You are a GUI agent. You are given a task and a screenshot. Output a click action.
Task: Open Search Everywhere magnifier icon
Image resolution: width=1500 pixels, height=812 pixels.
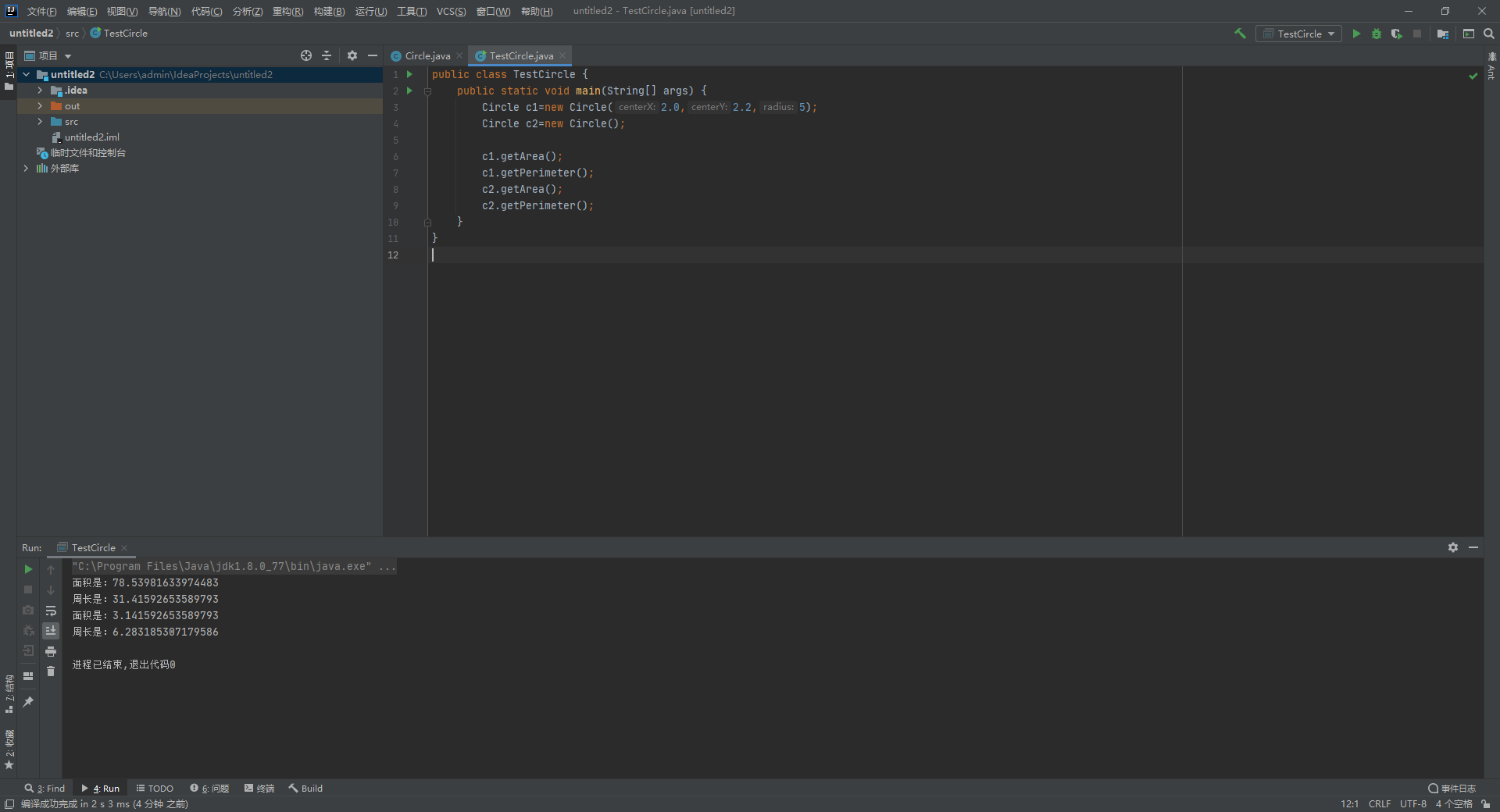1489,34
